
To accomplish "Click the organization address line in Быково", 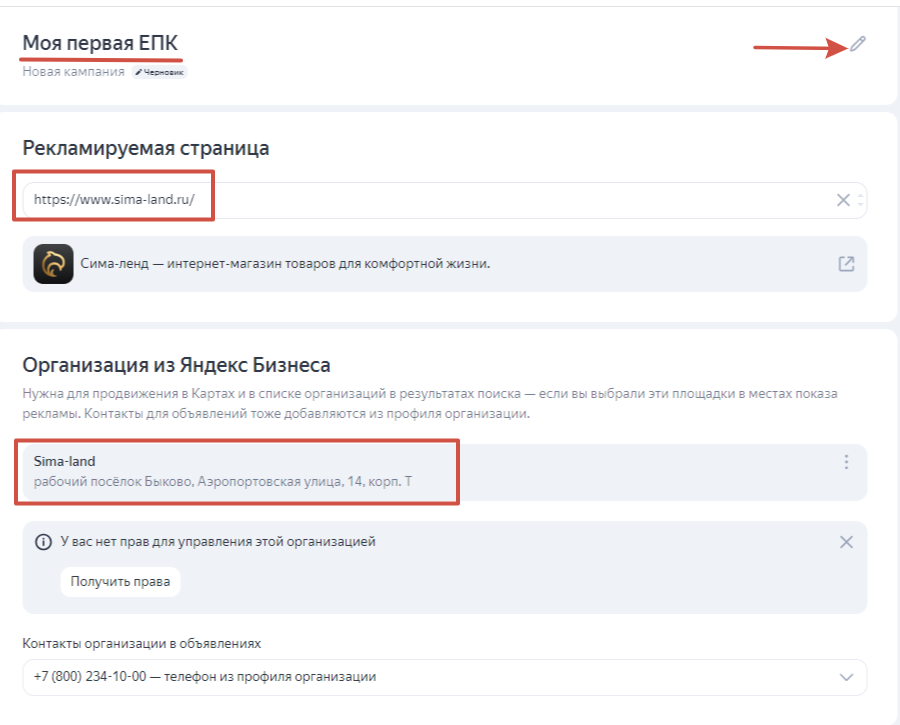I will tap(223, 482).
